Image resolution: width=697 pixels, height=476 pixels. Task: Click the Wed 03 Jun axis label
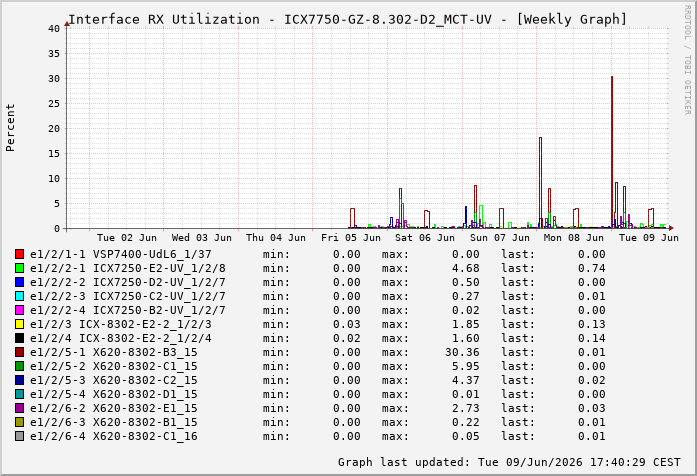click(201, 238)
